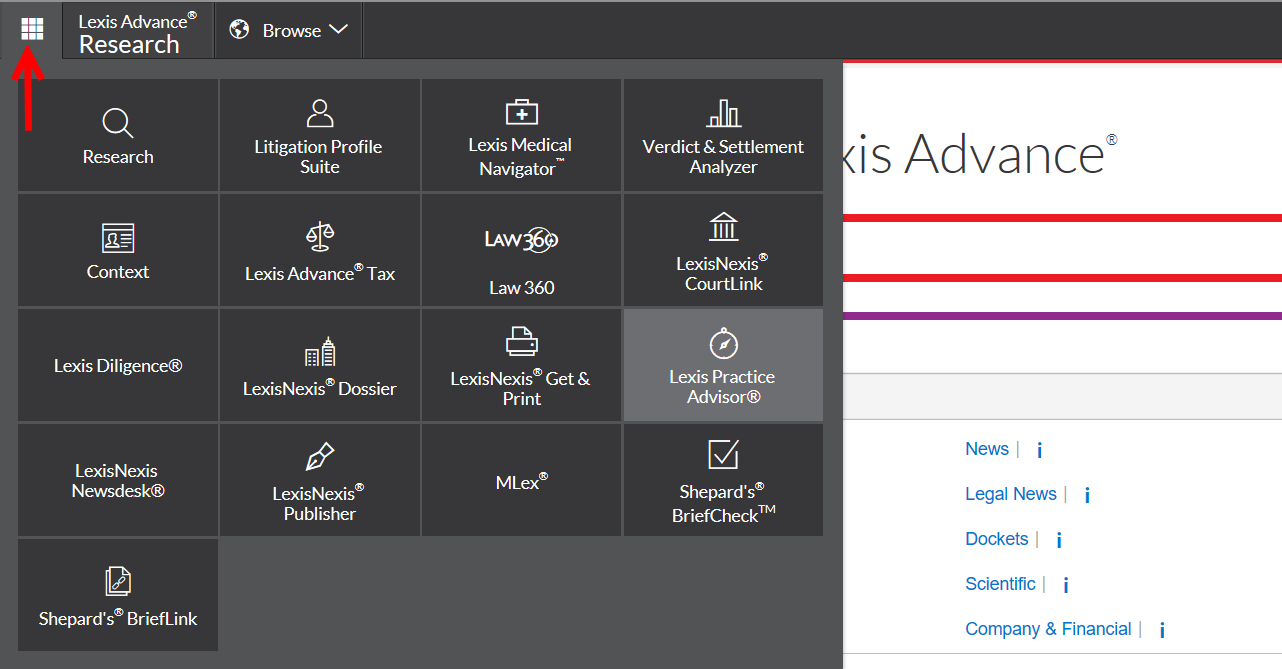Open the News link

click(x=987, y=449)
